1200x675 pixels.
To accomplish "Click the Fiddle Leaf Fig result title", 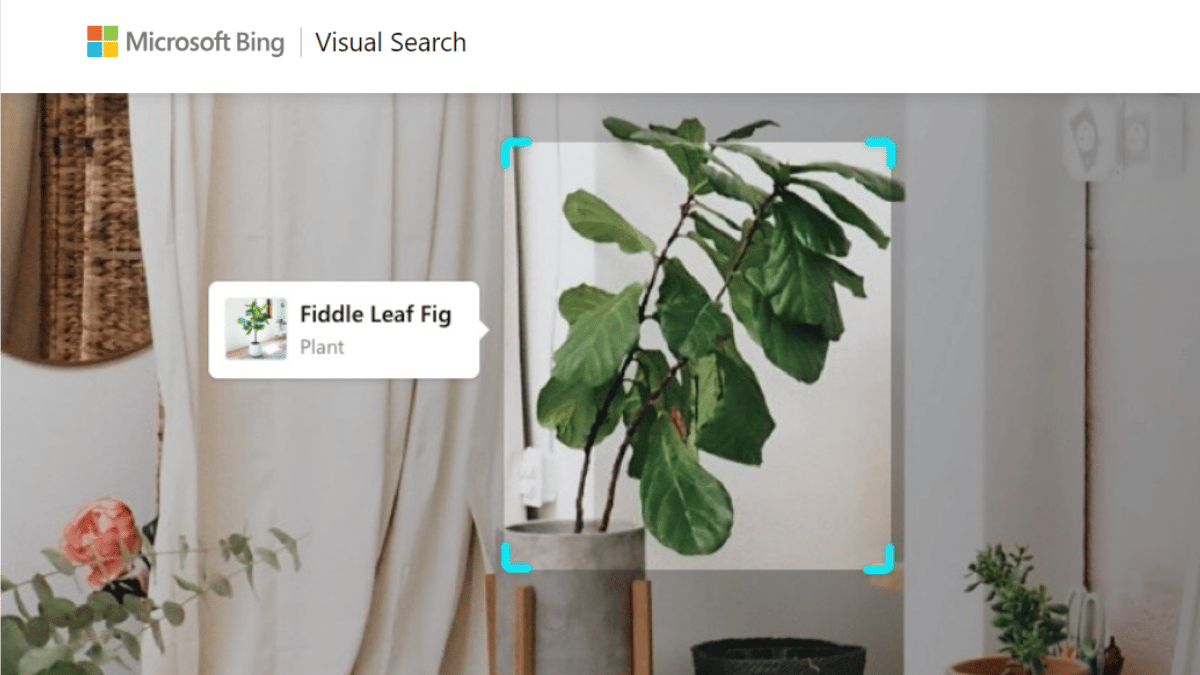I will (375, 315).
